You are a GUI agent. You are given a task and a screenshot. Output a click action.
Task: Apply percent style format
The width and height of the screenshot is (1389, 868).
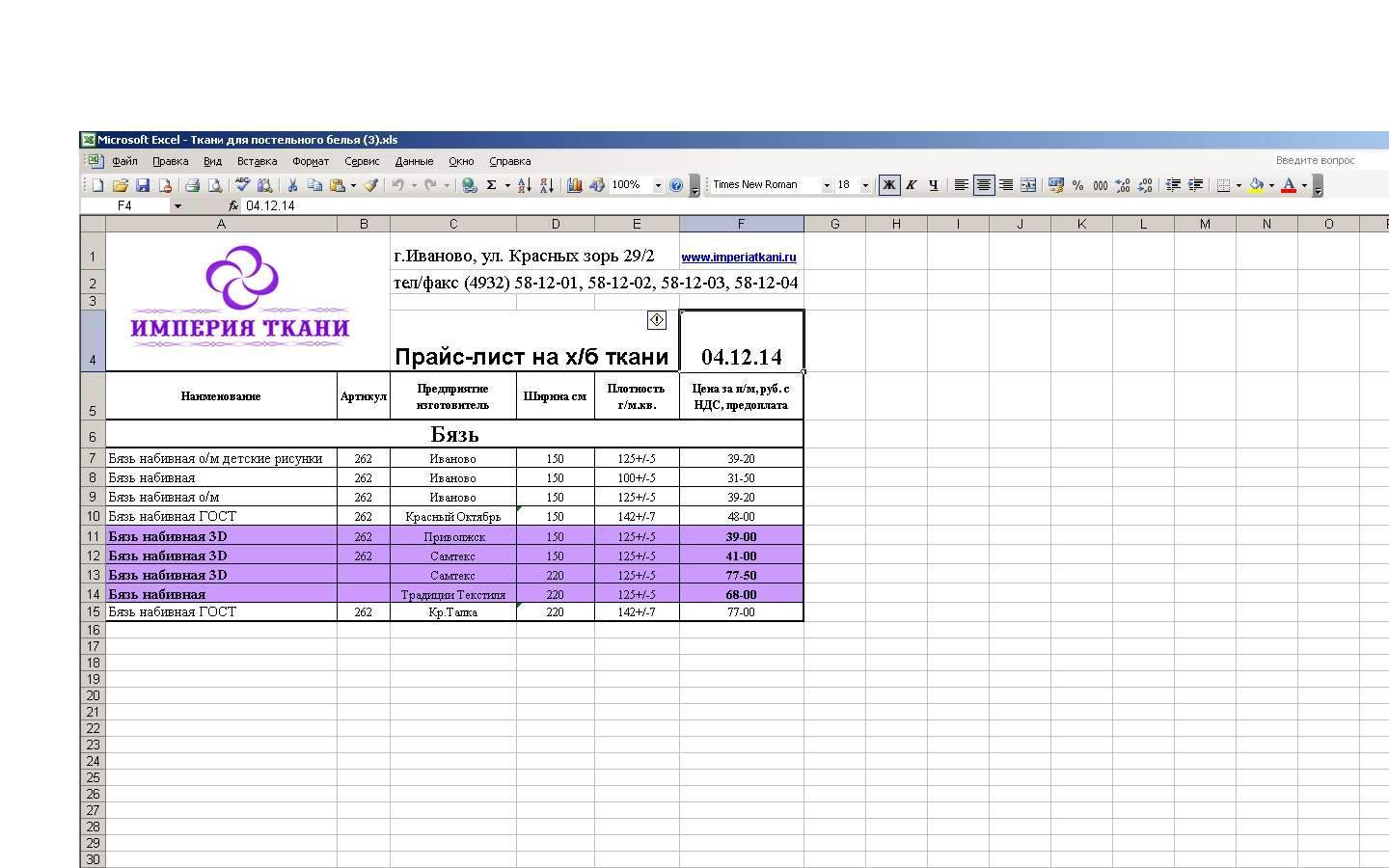pyautogui.click(x=1077, y=185)
